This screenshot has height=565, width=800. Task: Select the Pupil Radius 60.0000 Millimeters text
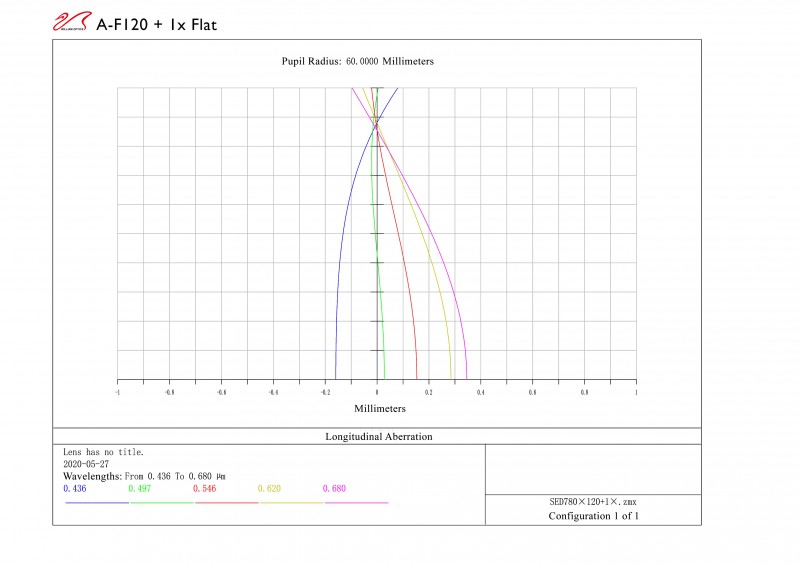click(357, 62)
